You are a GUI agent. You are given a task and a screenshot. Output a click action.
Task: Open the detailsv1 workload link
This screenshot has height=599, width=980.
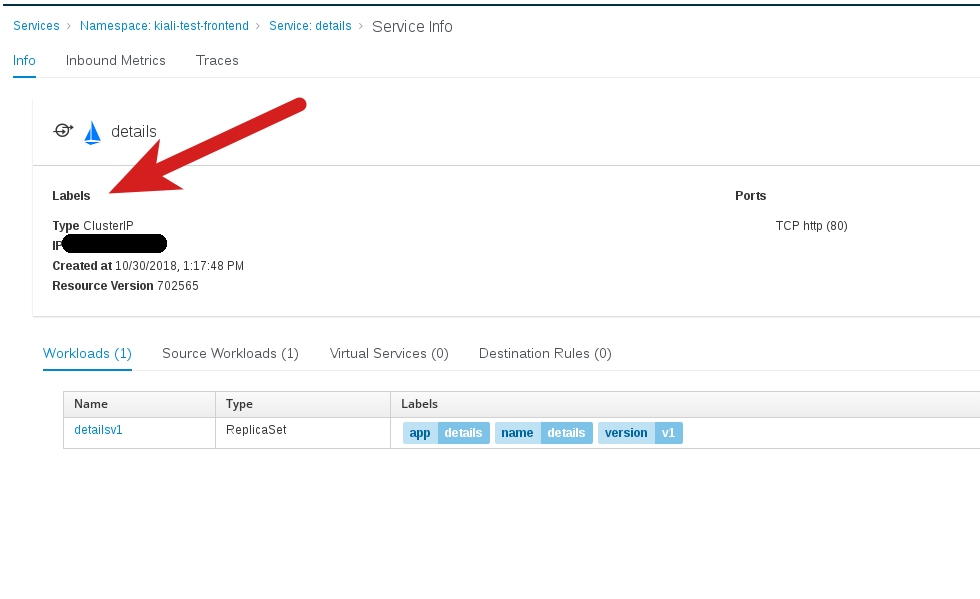(x=98, y=430)
